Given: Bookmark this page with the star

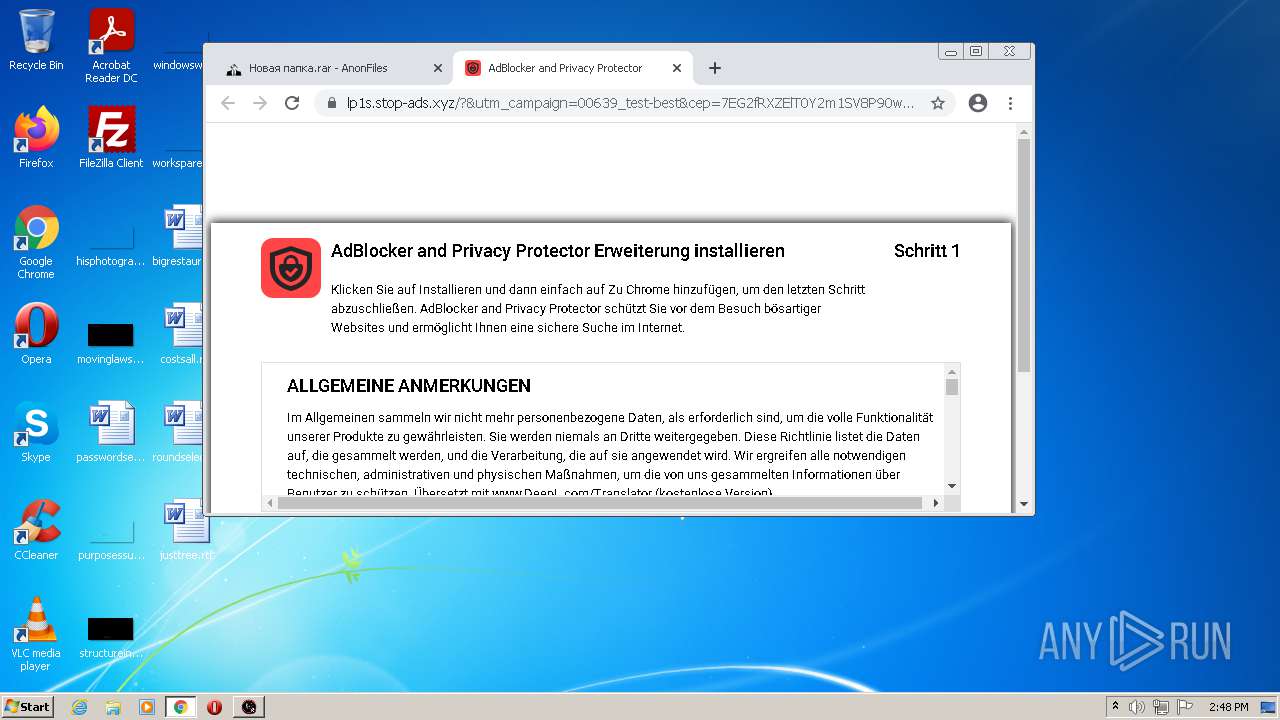Looking at the screenshot, I should [938, 103].
